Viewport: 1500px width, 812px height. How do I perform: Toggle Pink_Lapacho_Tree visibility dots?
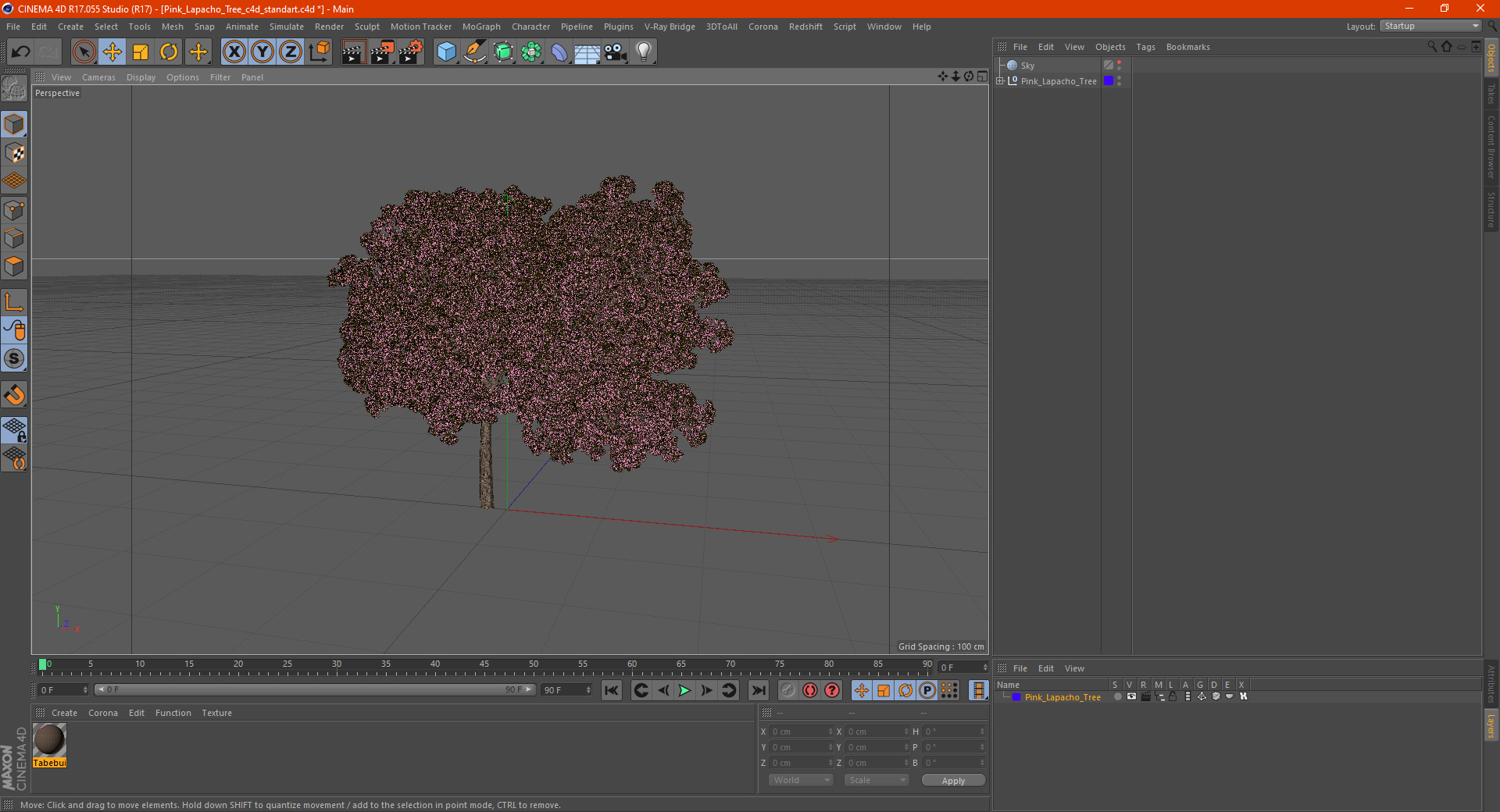pos(1120,81)
